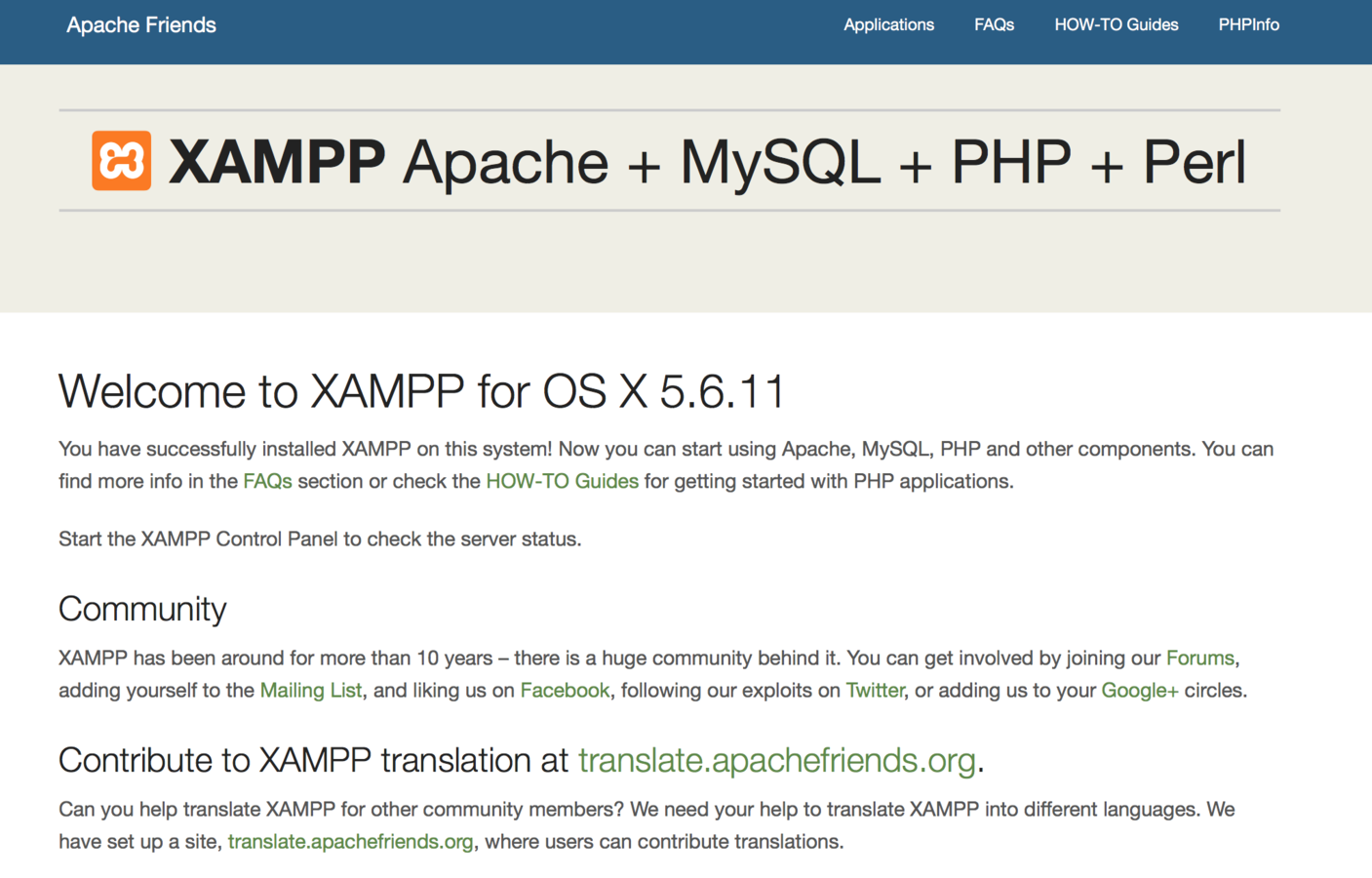Open HOW-TO Guides in the top navigation

point(1116,25)
